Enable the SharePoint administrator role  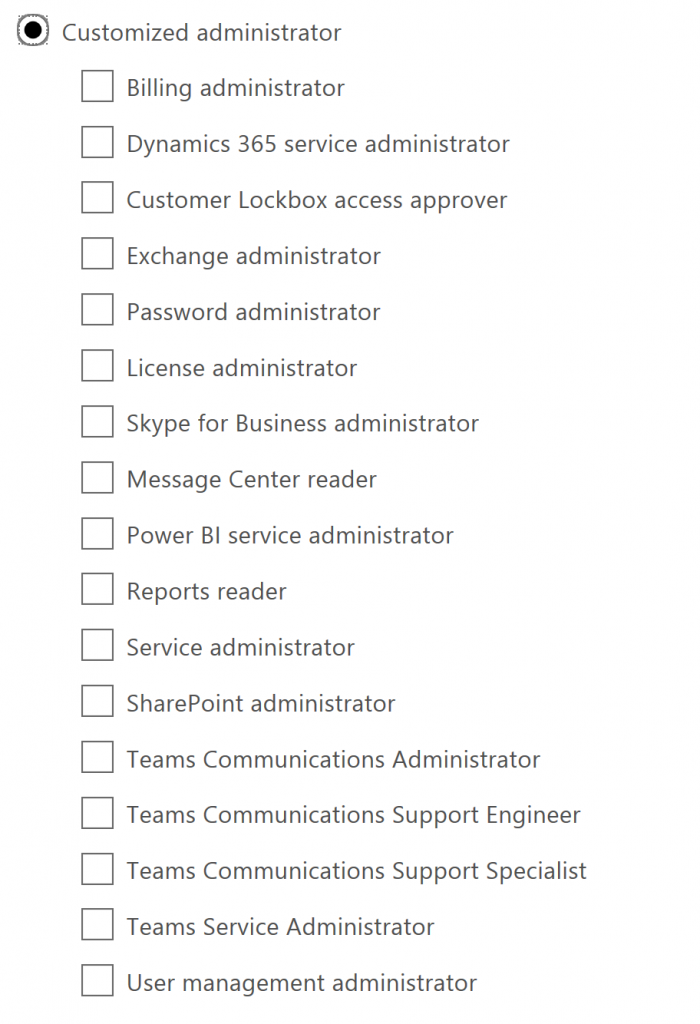click(x=97, y=701)
